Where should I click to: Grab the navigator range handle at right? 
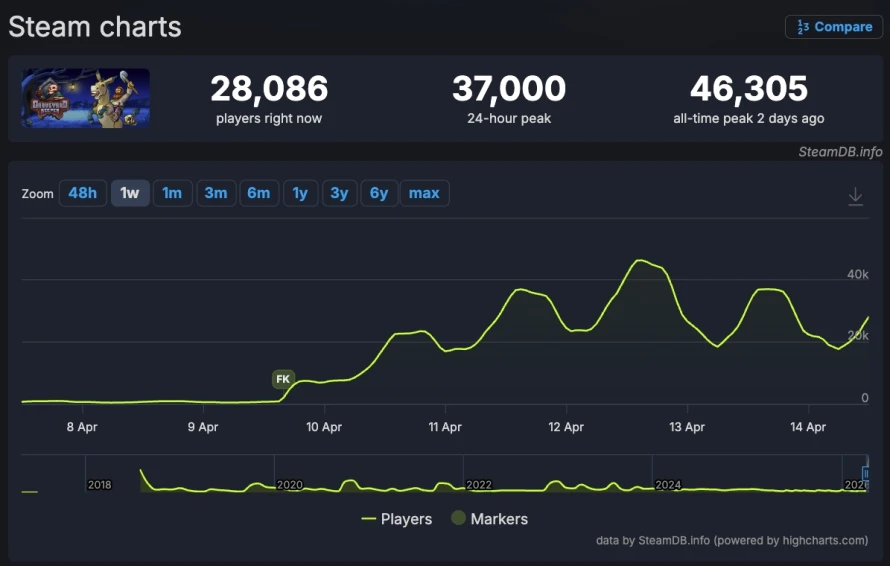coord(866,473)
